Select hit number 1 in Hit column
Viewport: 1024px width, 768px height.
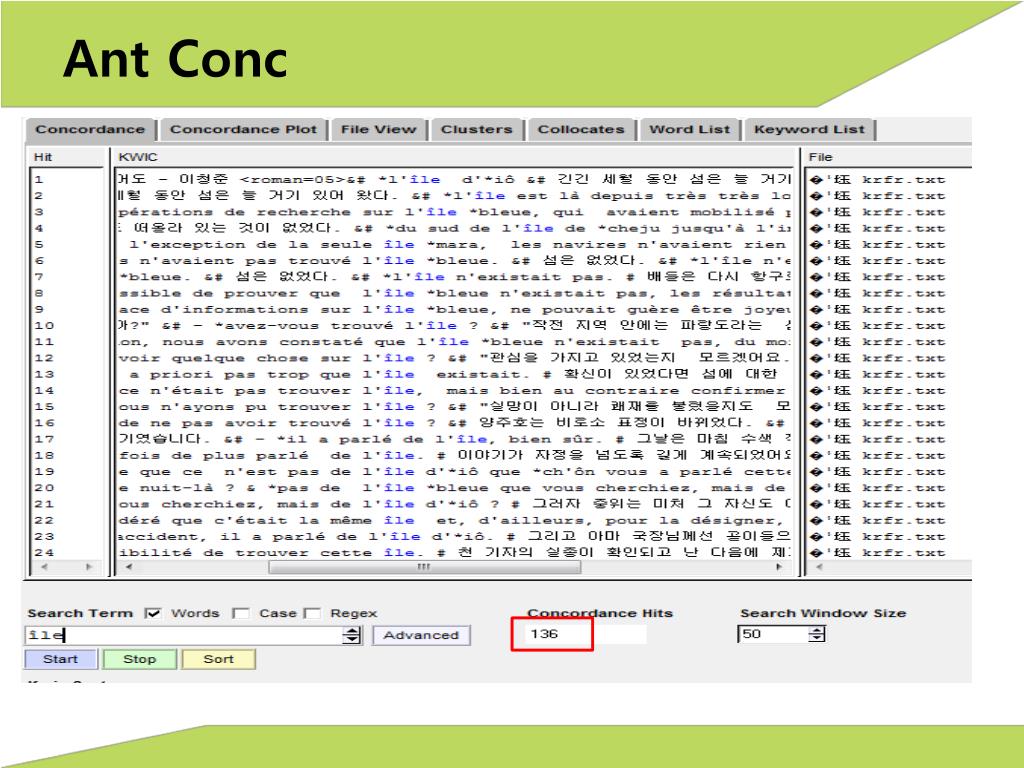click(x=39, y=180)
